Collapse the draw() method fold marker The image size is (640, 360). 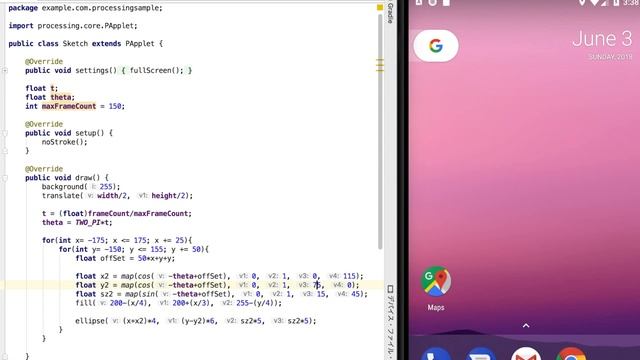tap(5, 178)
